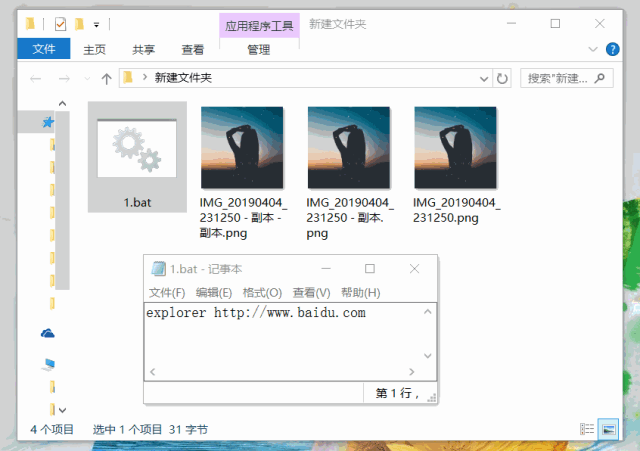Viewport: 640px width, 451px height.
Task: Click the breadcrumb chevron before 新建文件夹
Action: tap(144, 77)
